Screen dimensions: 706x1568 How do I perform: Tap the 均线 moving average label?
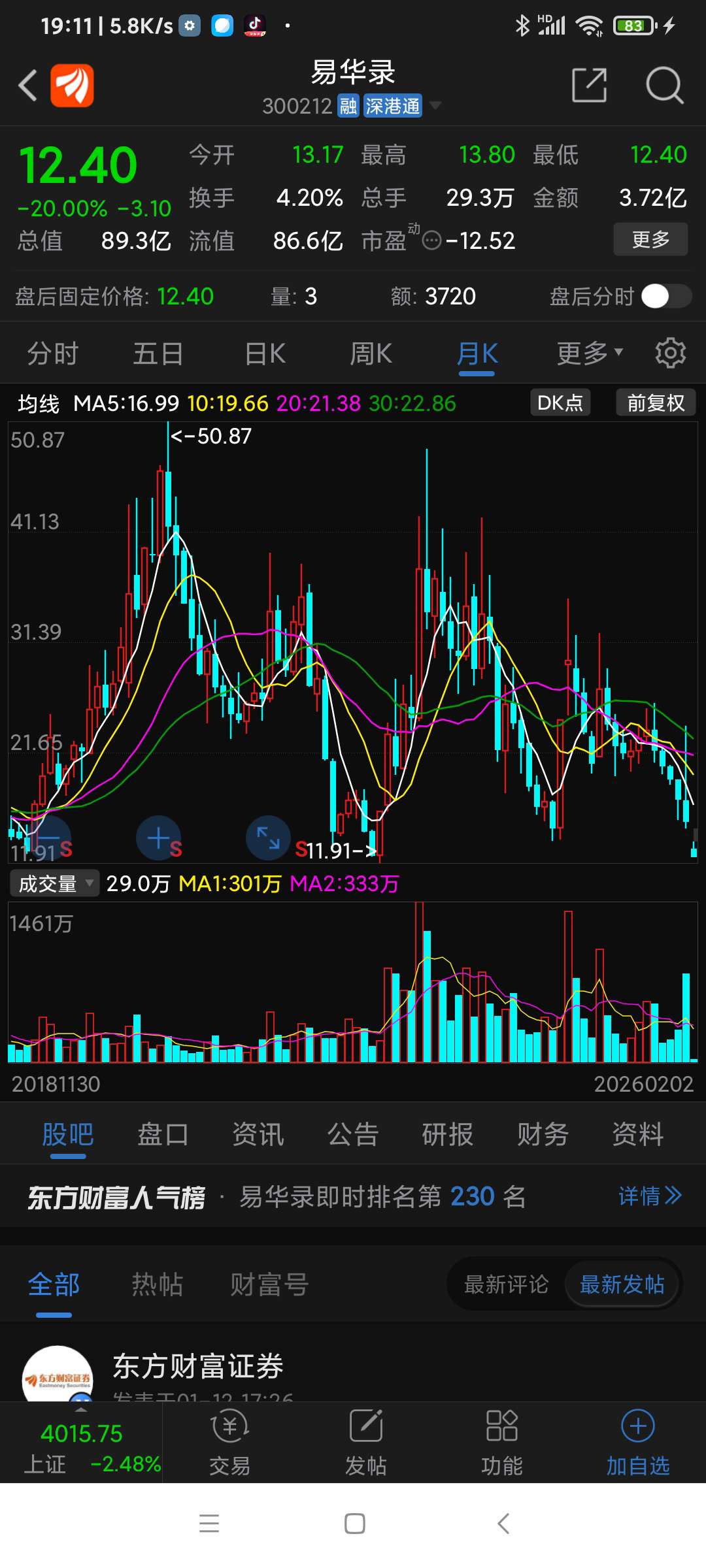tap(39, 404)
